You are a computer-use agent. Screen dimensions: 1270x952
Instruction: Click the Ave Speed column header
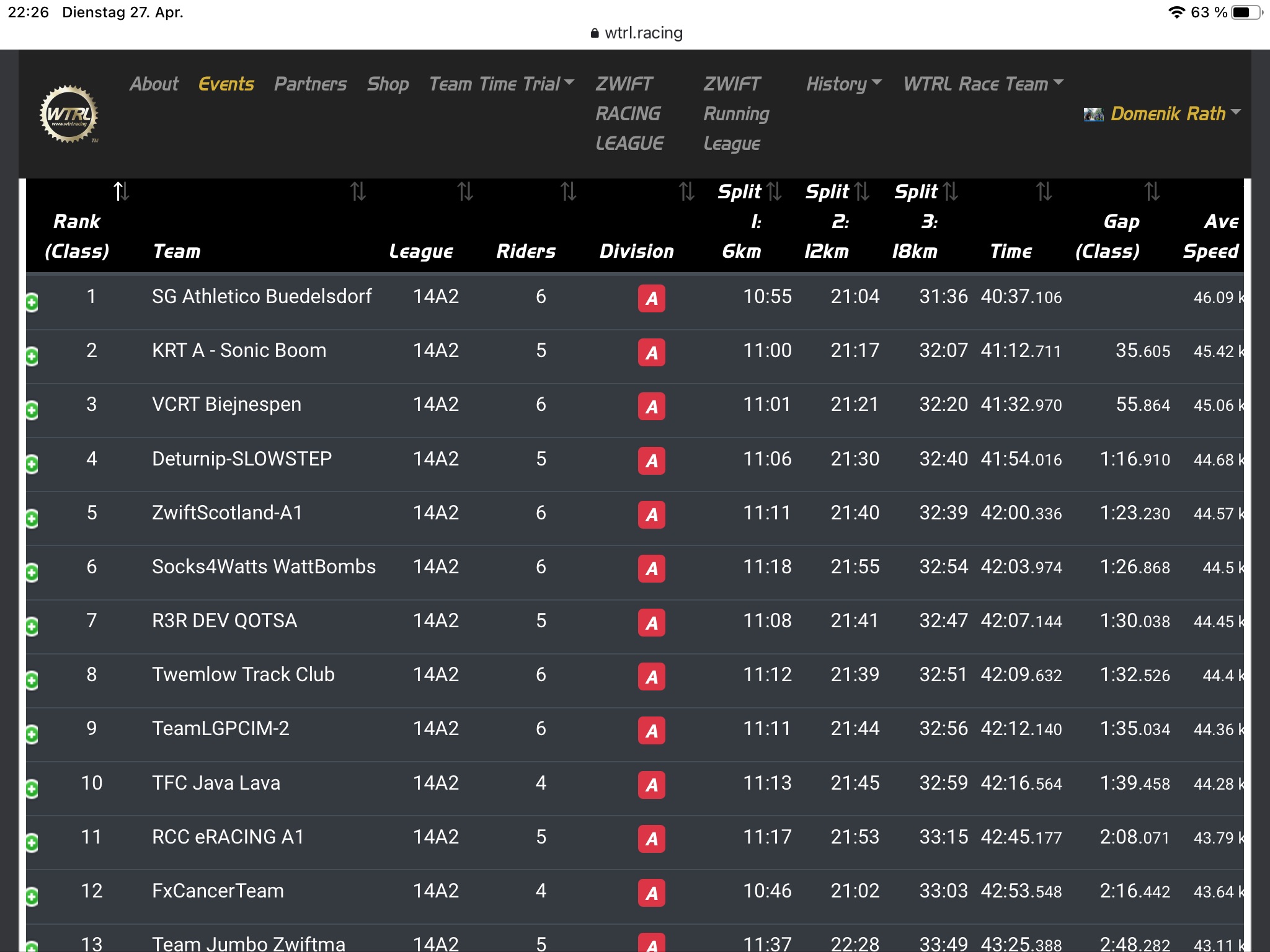(1210, 236)
